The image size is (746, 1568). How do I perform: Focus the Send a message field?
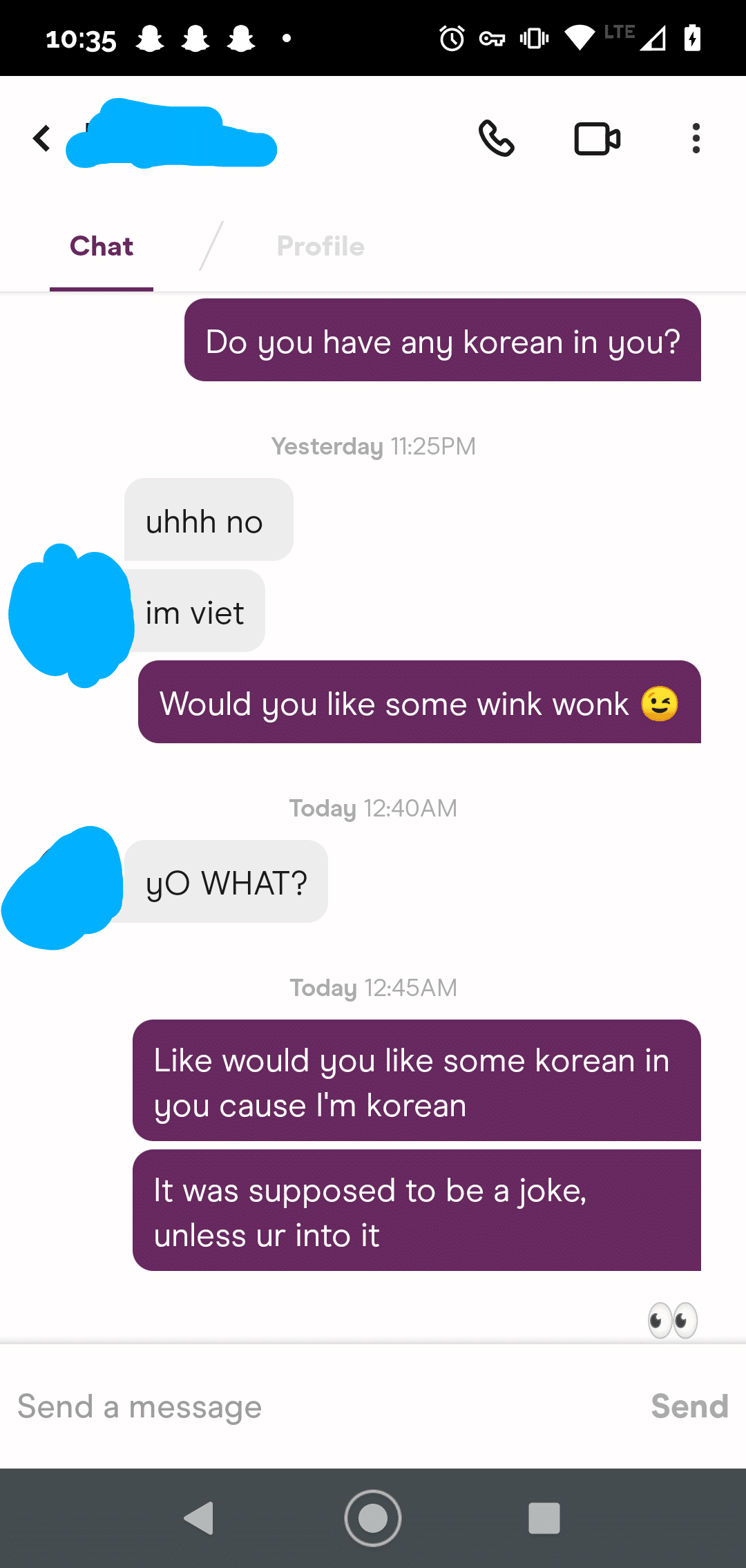325,1406
